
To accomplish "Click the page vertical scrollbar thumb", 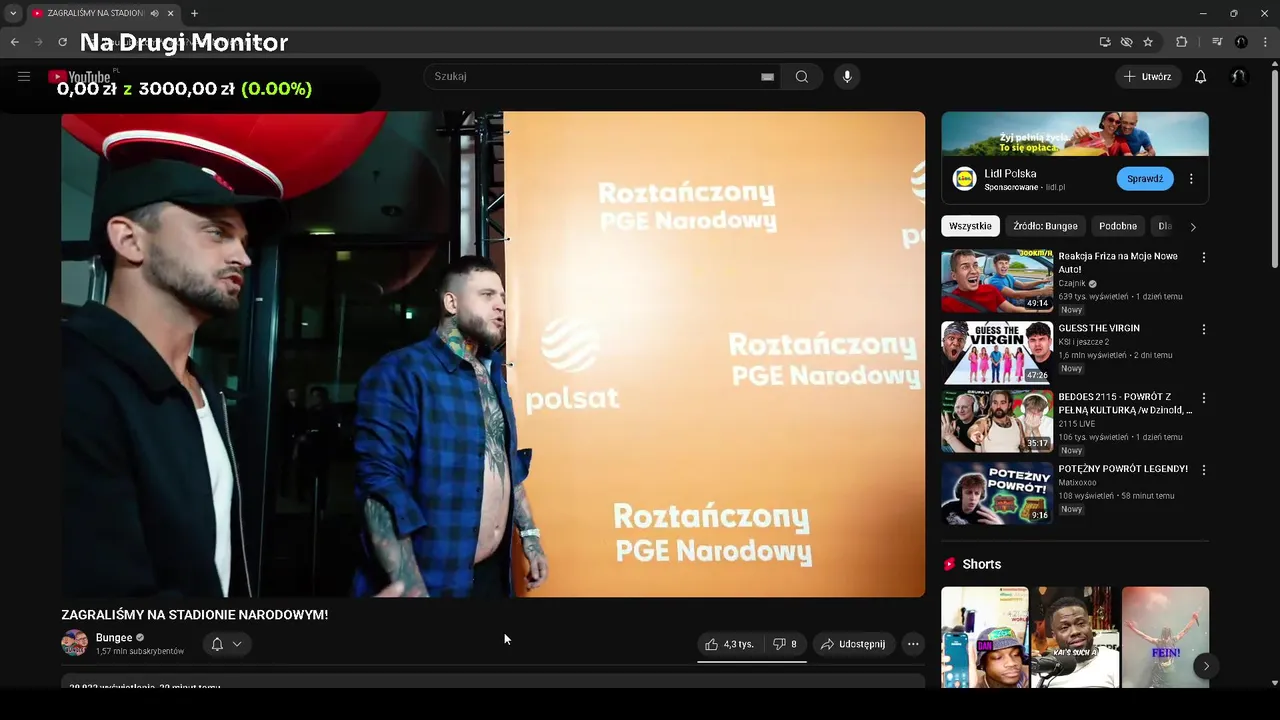I will pos(1274,168).
